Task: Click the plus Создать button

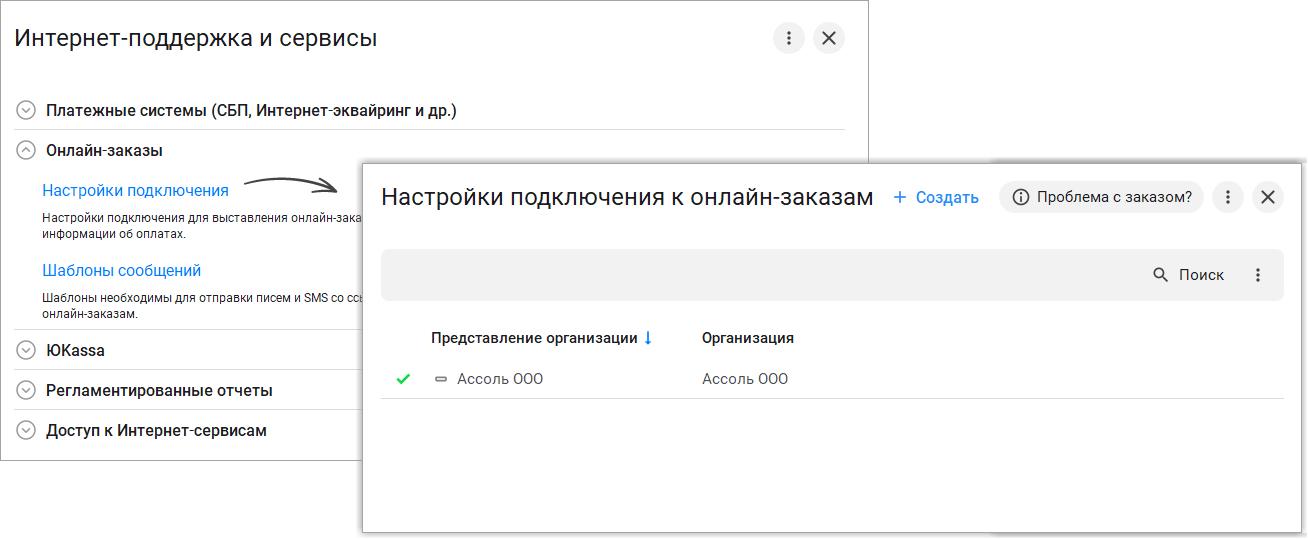Action: coord(935,197)
